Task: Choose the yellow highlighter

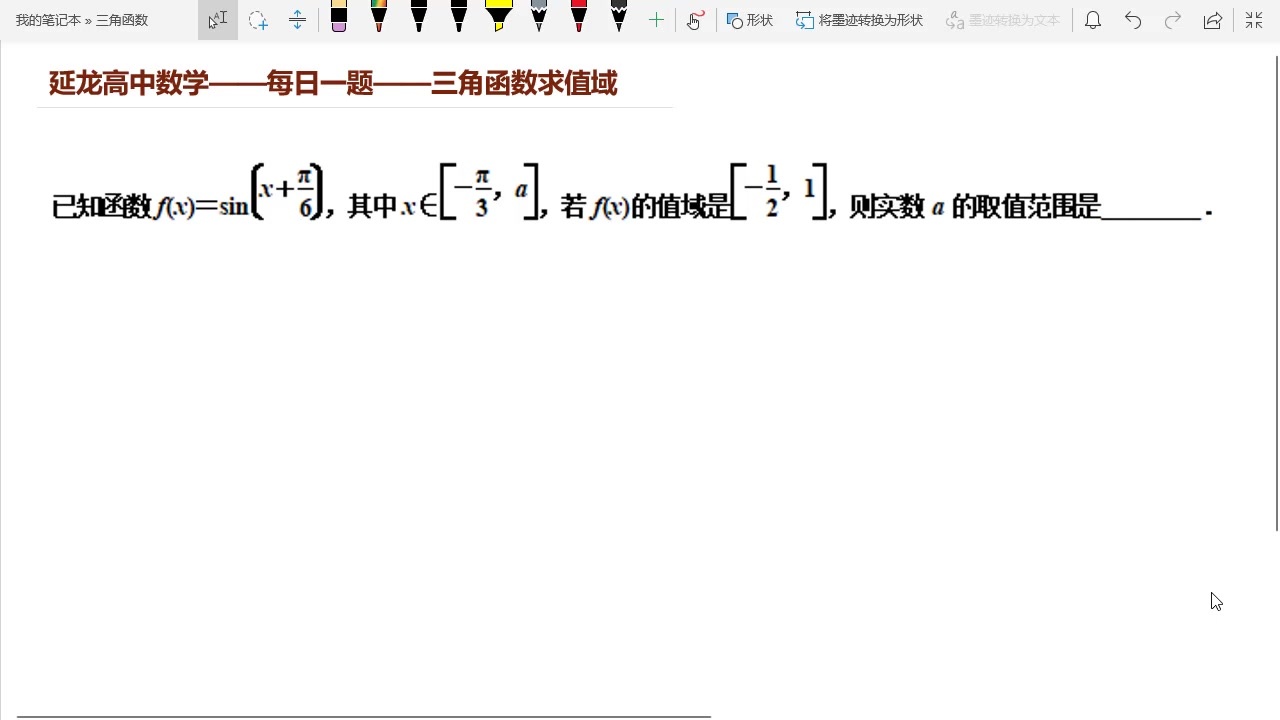Action: [499, 17]
